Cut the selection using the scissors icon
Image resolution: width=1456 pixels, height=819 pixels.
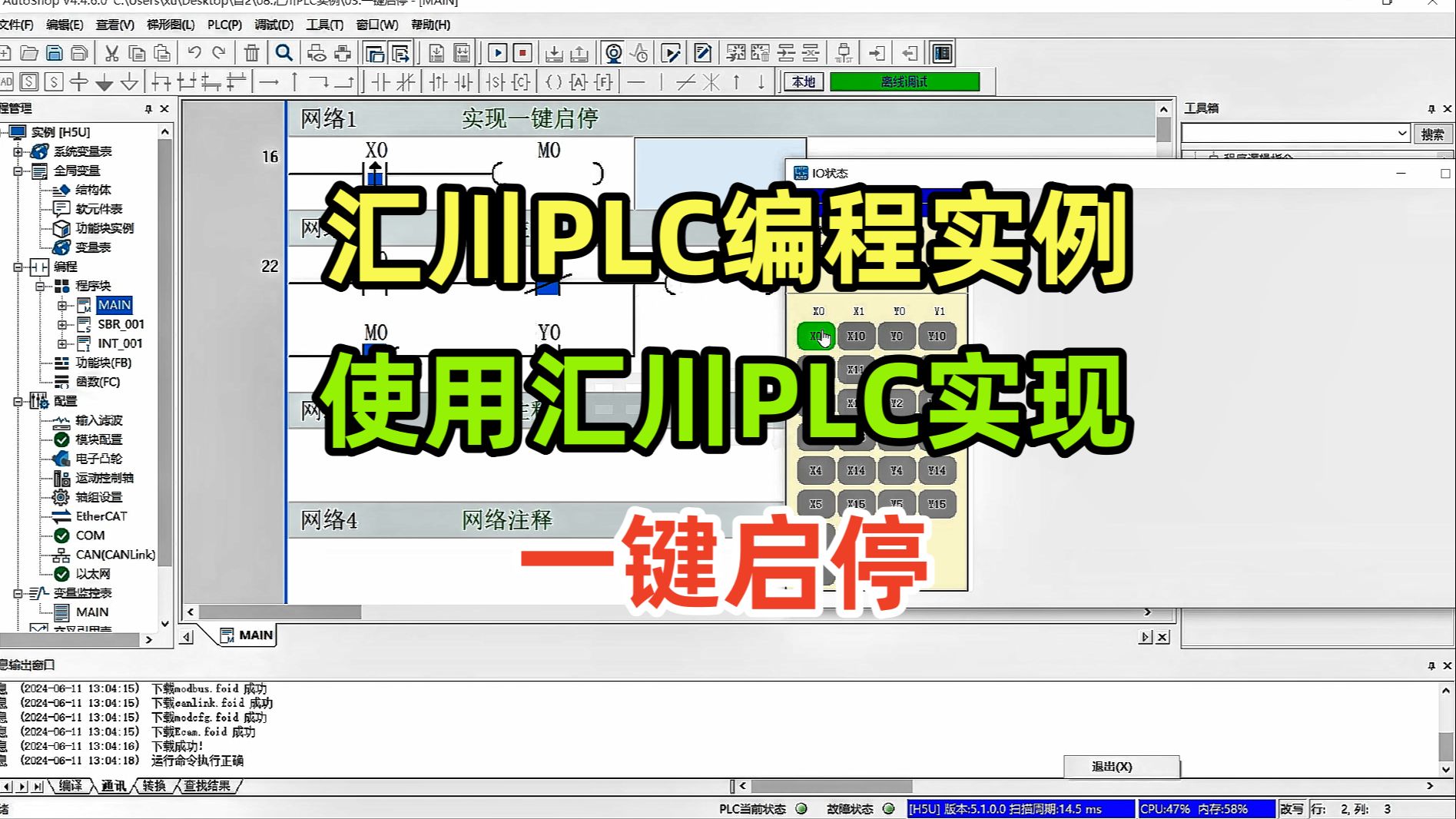click(x=112, y=53)
